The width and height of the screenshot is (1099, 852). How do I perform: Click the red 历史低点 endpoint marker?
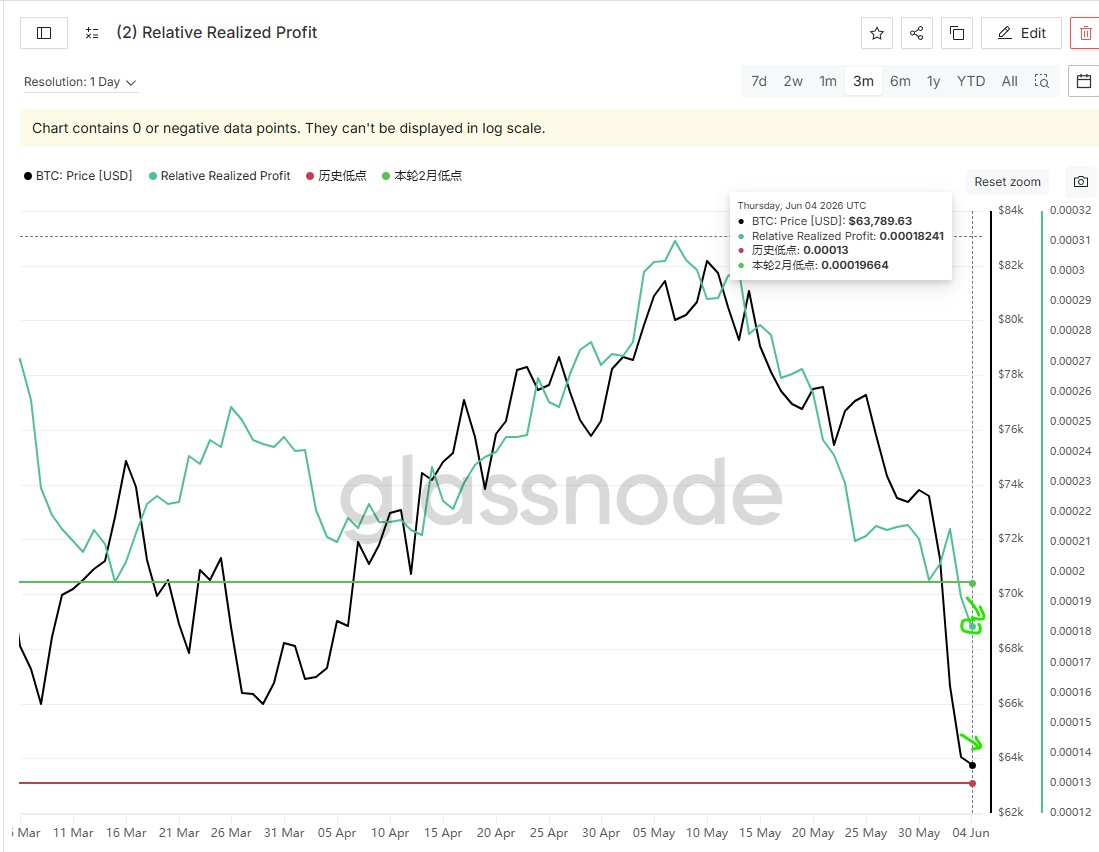coord(972,783)
